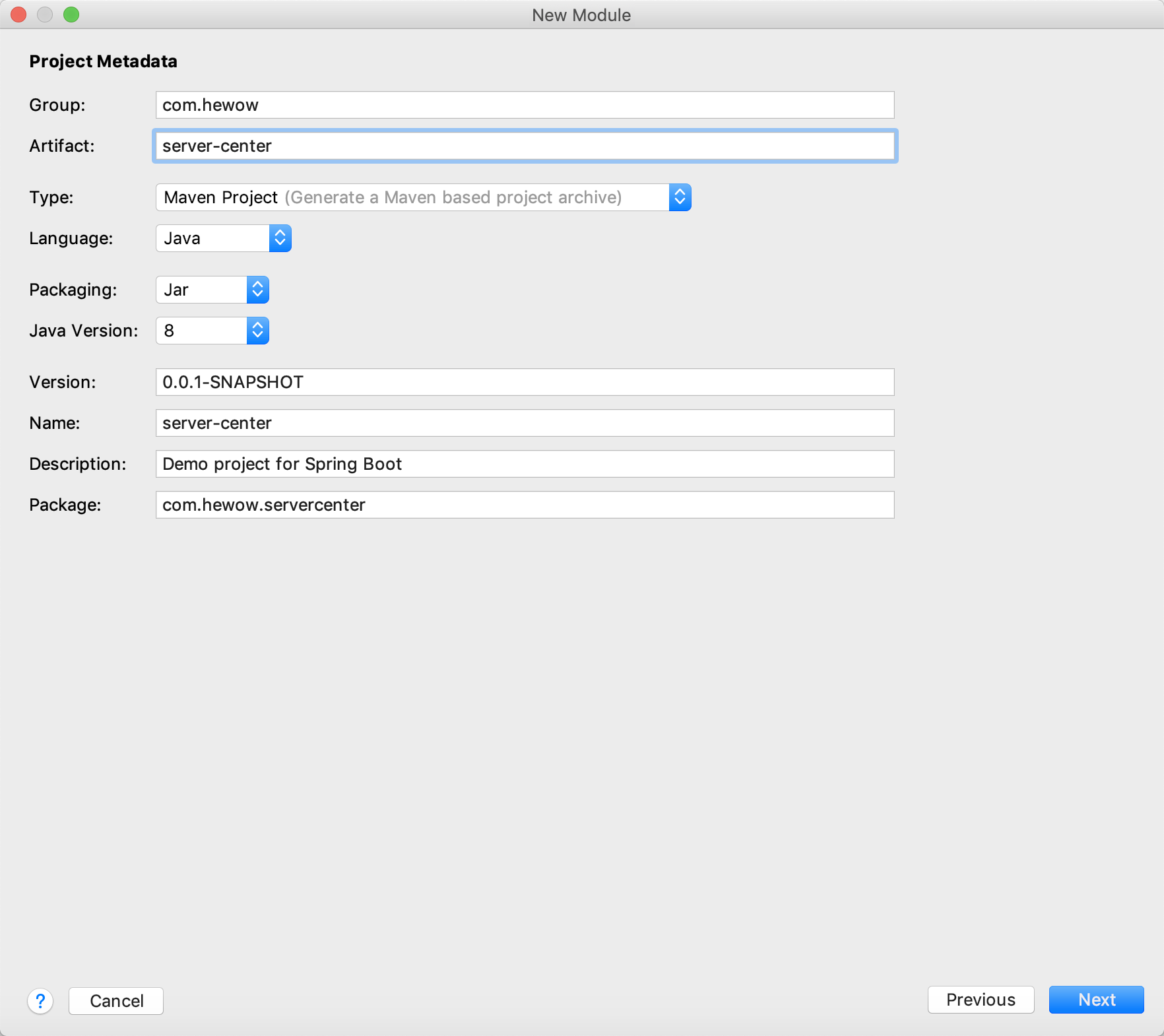This screenshot has height=1036, width=1164.
Task: Close the New Module window
Action: coord(18,15)
